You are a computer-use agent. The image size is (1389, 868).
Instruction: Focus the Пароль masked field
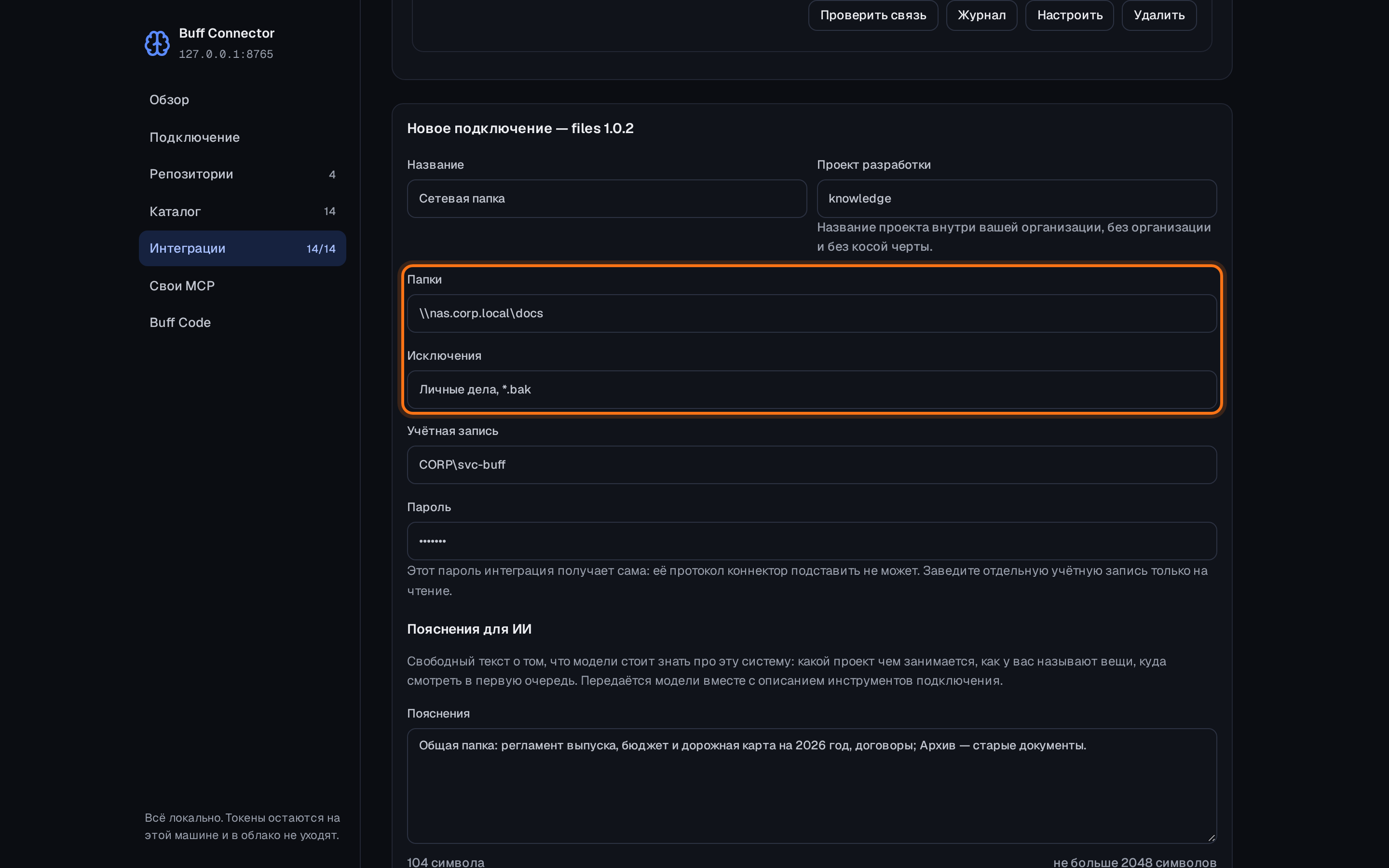[812, 542]
